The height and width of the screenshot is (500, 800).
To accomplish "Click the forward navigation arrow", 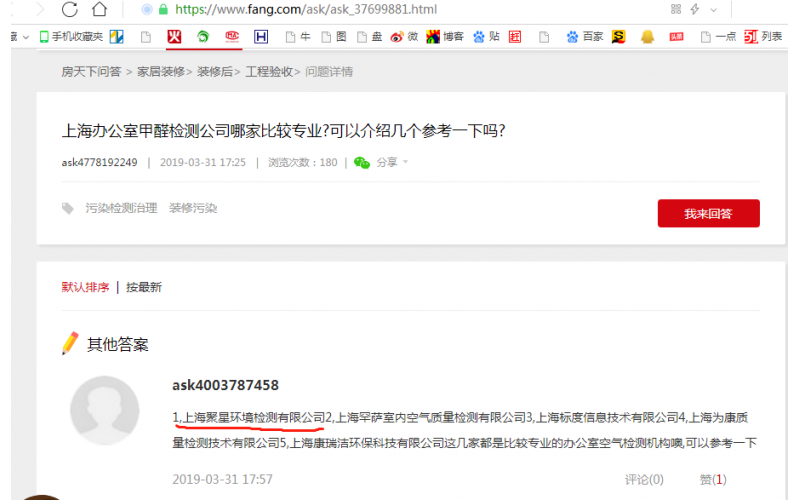I will 40,9.
